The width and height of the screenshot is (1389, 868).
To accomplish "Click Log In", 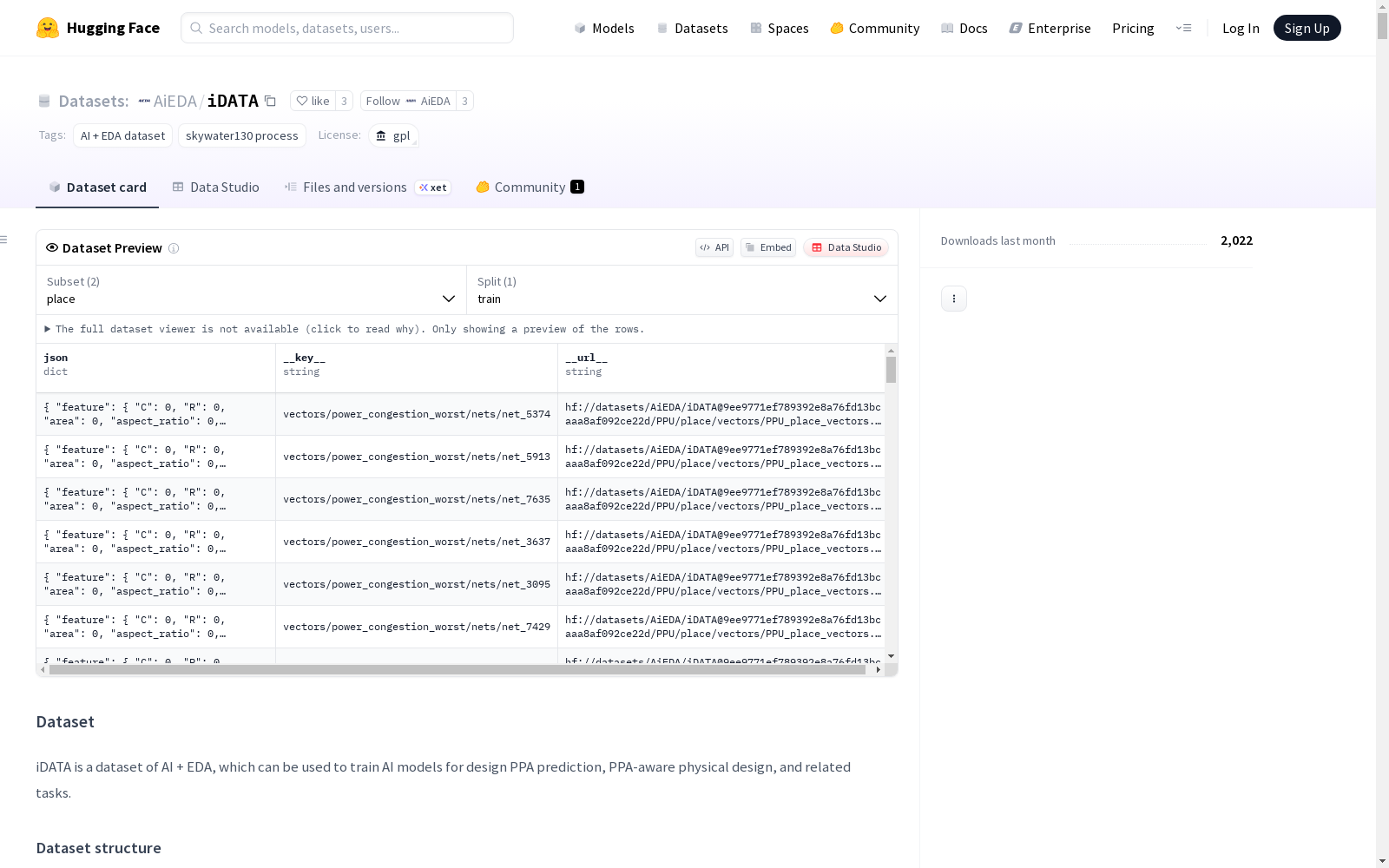I will (x=1241, y=28).
